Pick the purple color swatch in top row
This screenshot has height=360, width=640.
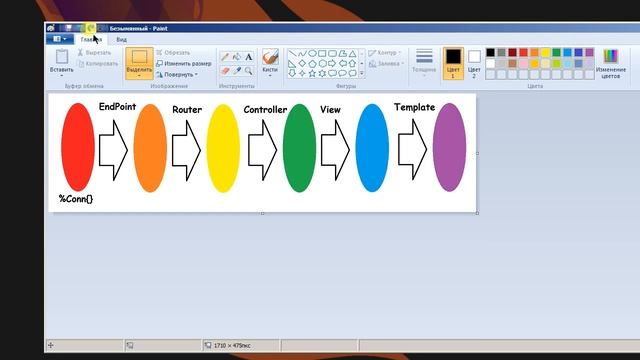[x=589, y=52]
